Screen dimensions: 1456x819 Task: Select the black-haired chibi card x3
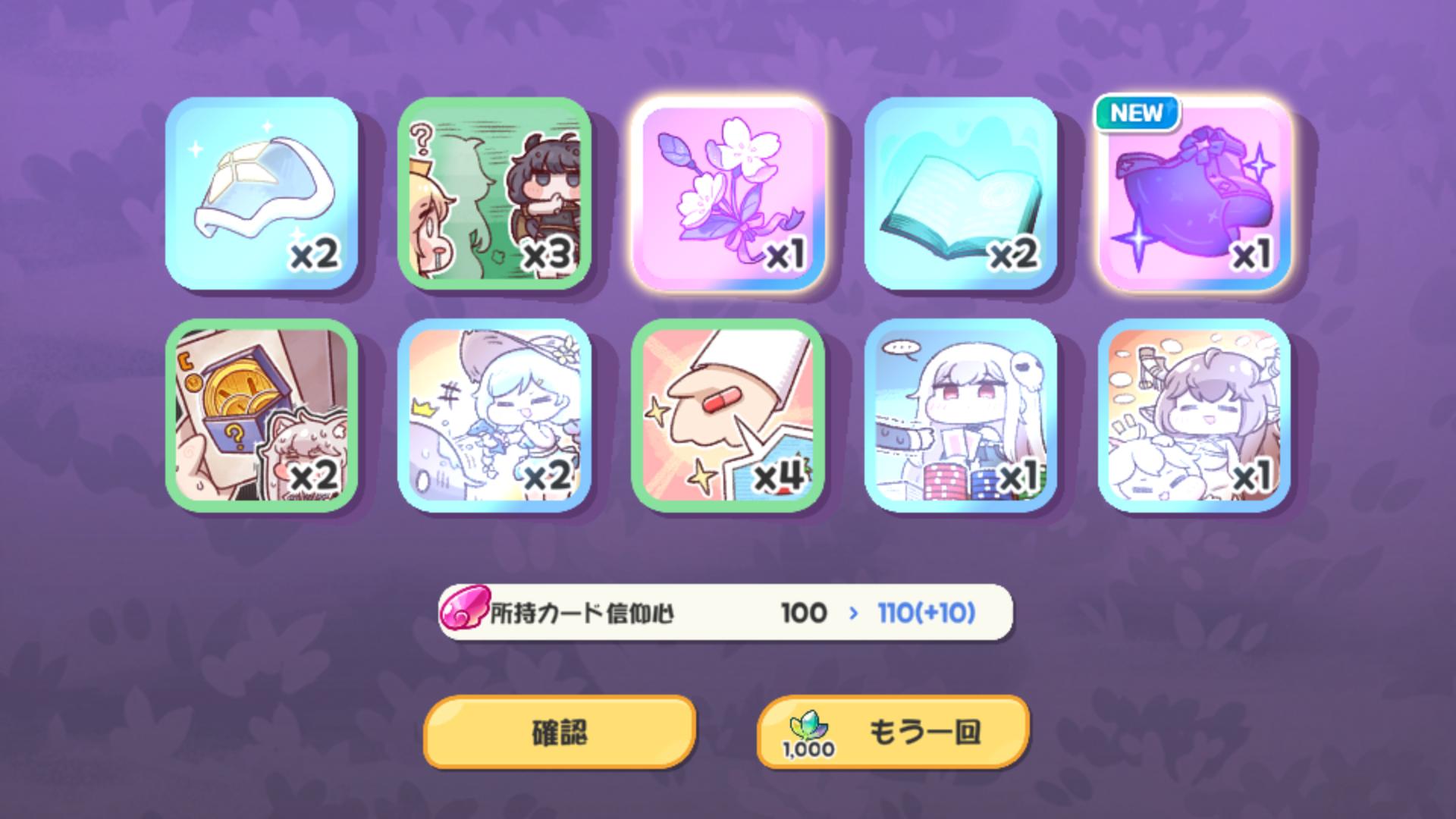494,193
